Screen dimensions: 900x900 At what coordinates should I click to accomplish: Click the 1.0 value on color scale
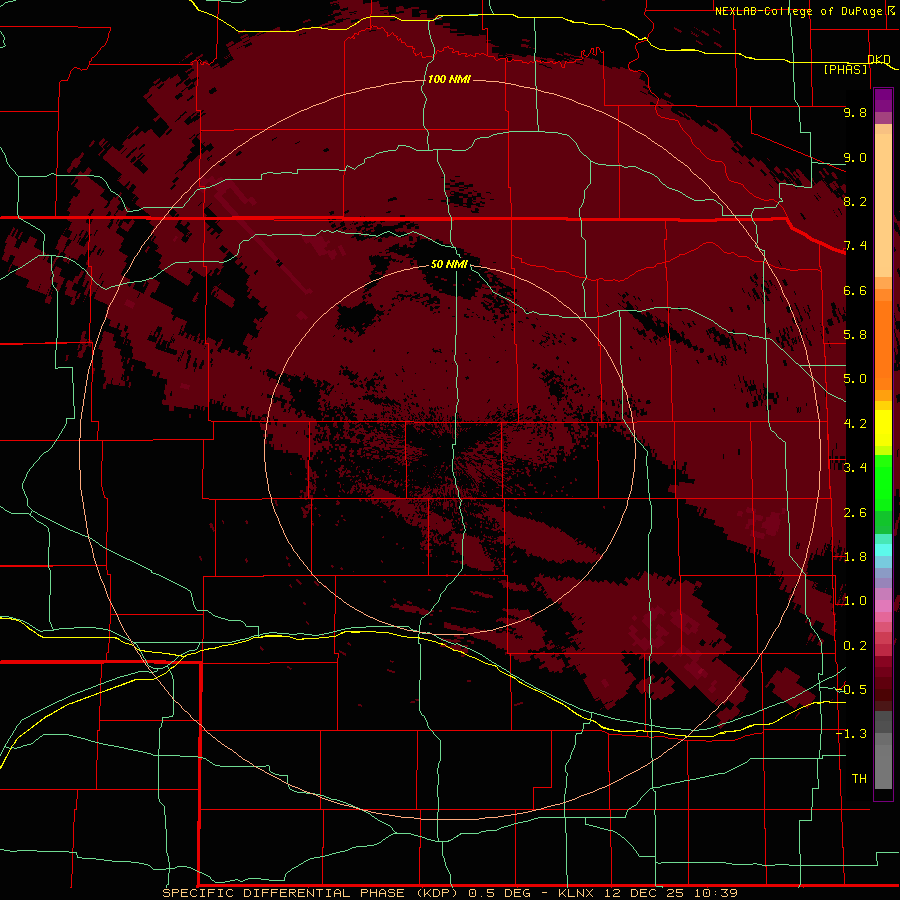(x=855, y=601)
